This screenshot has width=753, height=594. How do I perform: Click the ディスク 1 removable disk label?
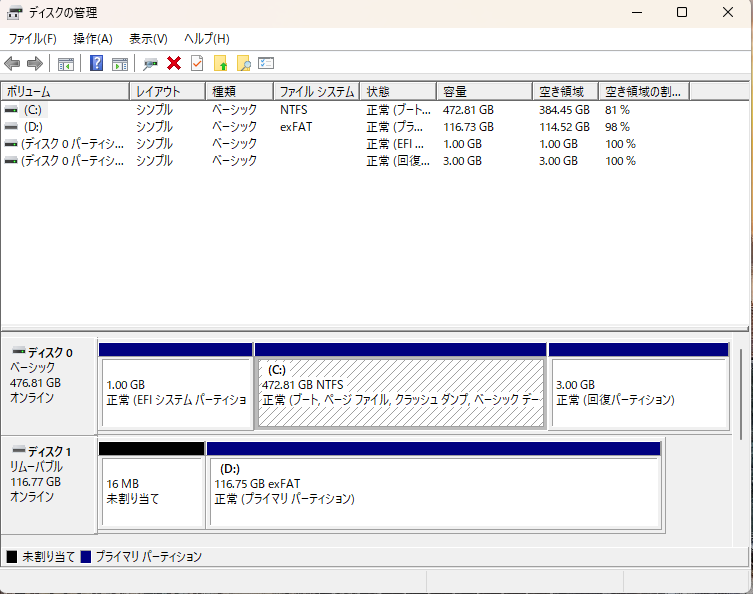49,485
